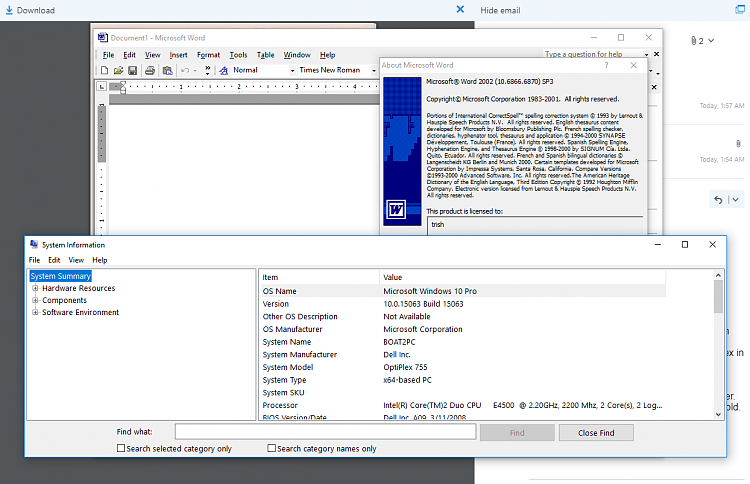
Task: Minimize the System Information window
Action: click(658, 244)
